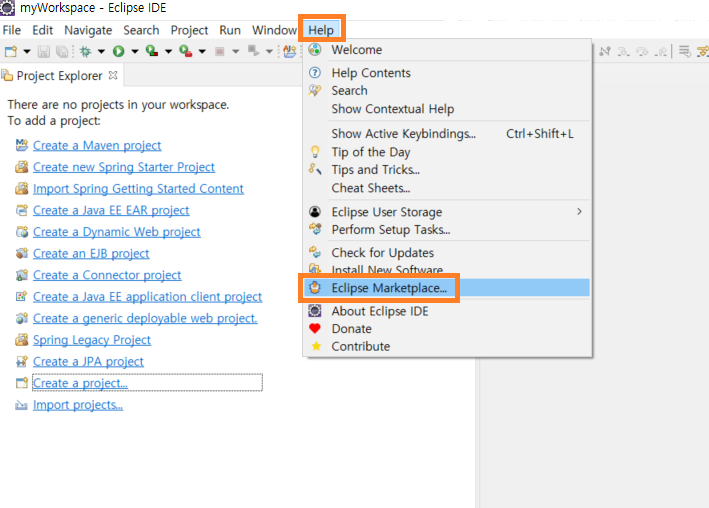709x508 pixels.
Task: Open the Edit menu
Action: tap(43, 30)
